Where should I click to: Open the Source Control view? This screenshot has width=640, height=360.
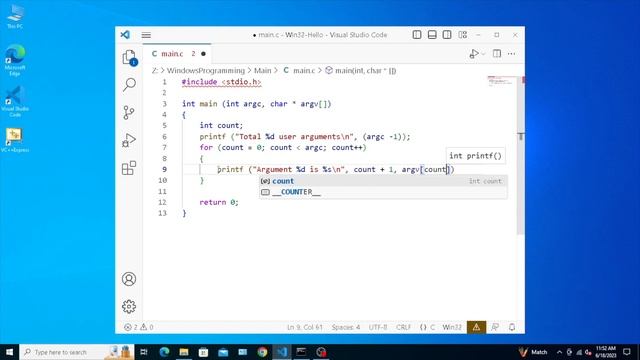129,112
